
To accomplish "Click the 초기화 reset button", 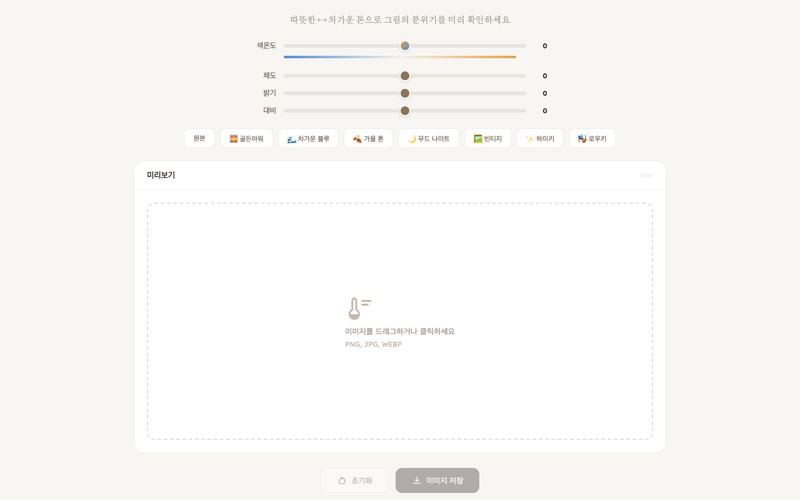I will 355,481.
